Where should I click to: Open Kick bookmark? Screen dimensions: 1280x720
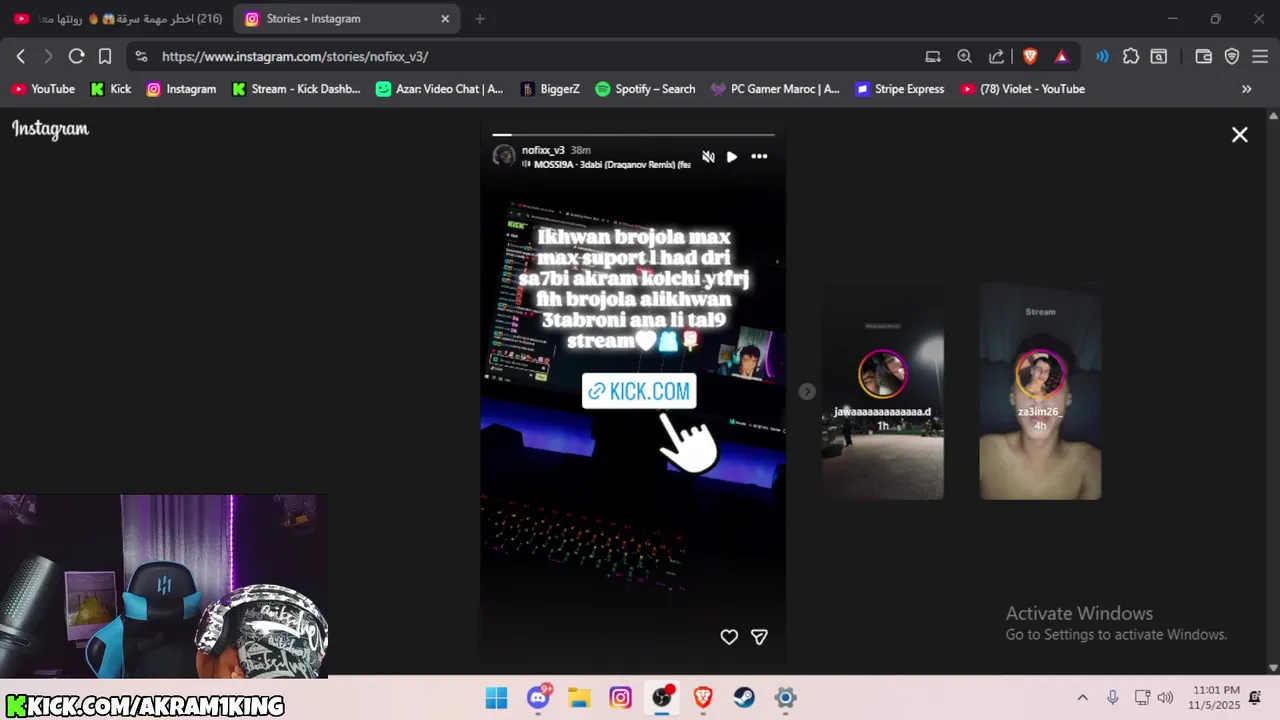(x=111, y=89)
